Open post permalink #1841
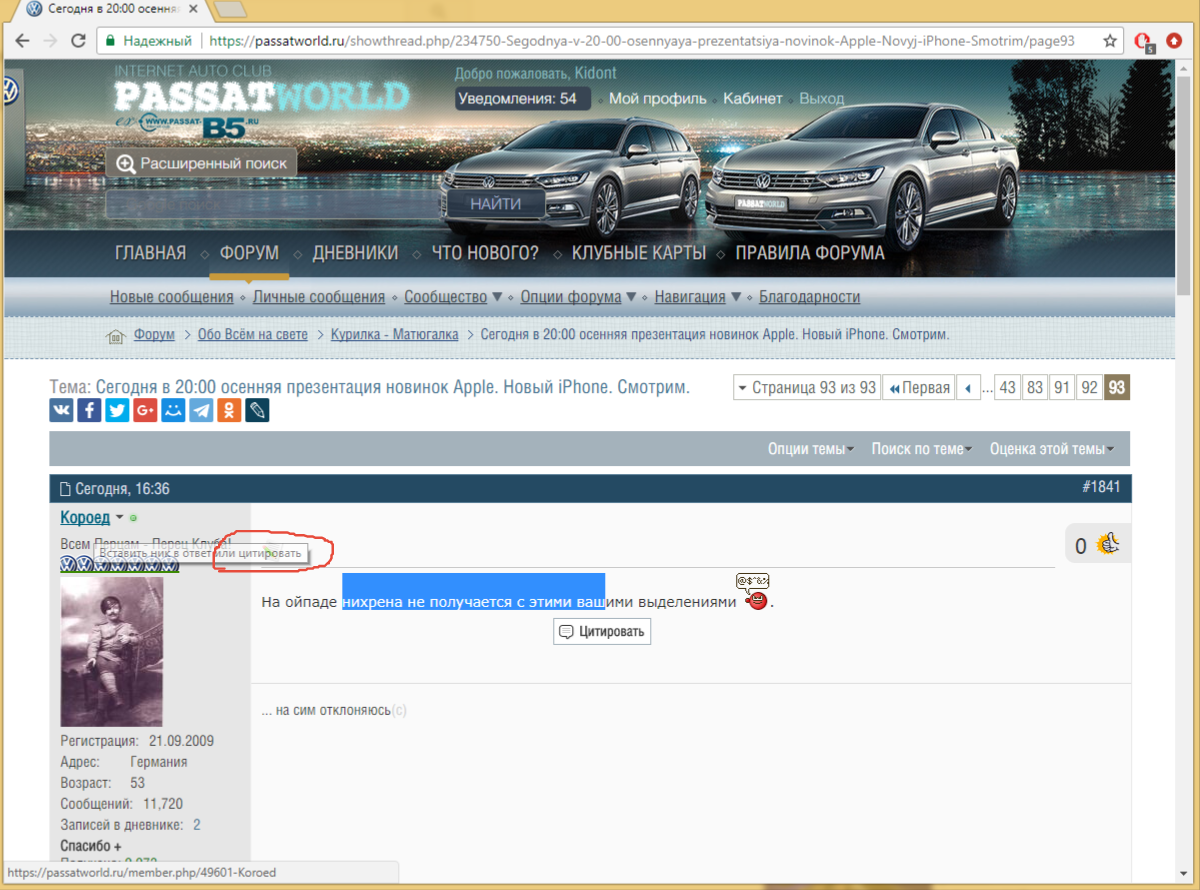This screenshot has width=1200, height=890. click(x=1101, y=488)
